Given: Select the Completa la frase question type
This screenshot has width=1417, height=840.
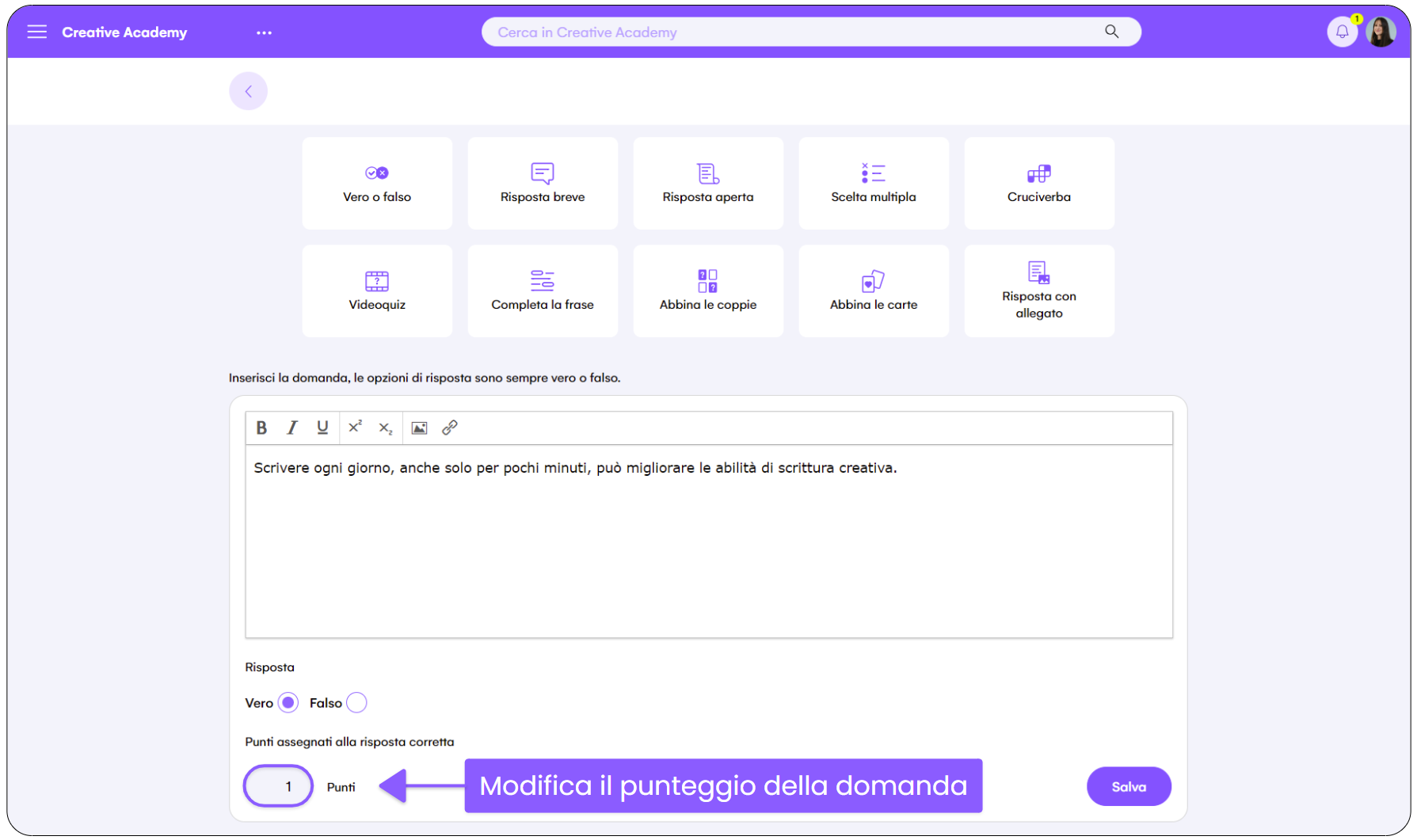Looking at the screenshot, I should click(543, 291).
